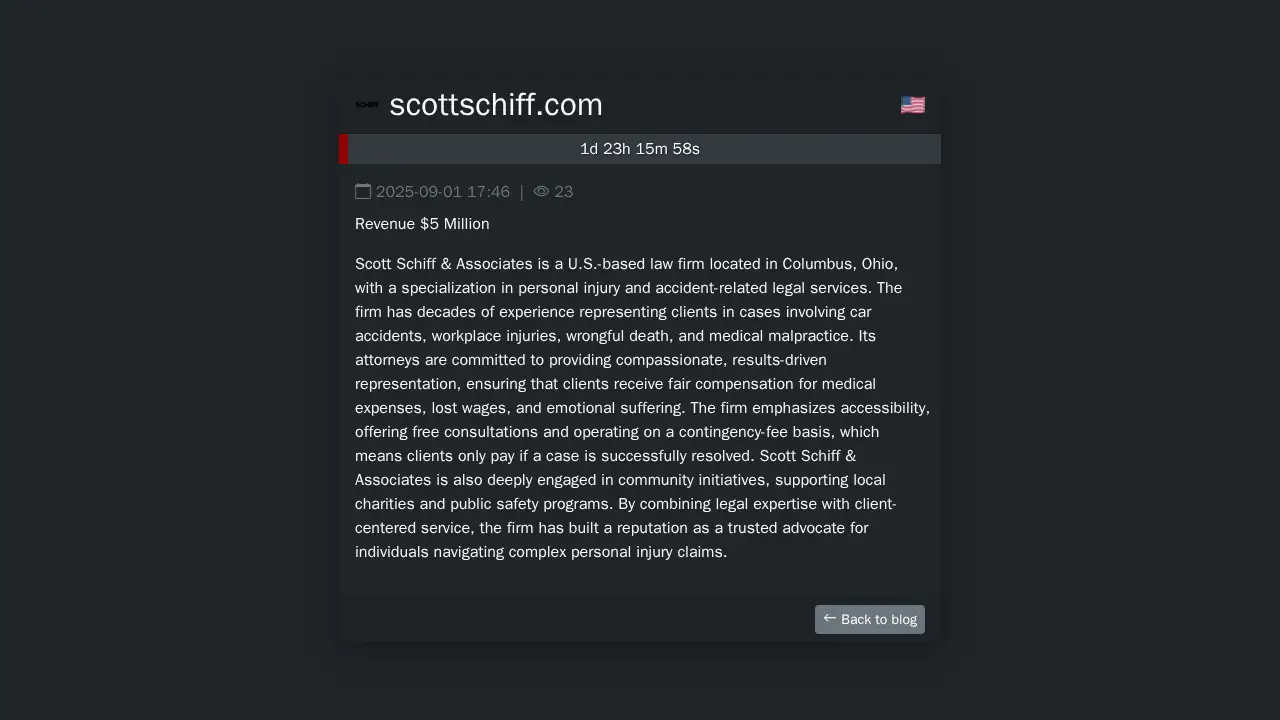This screenshot has height=720, width=1280.
Task: Click the countdown timer bar
Action: click(x=640, y=149)
